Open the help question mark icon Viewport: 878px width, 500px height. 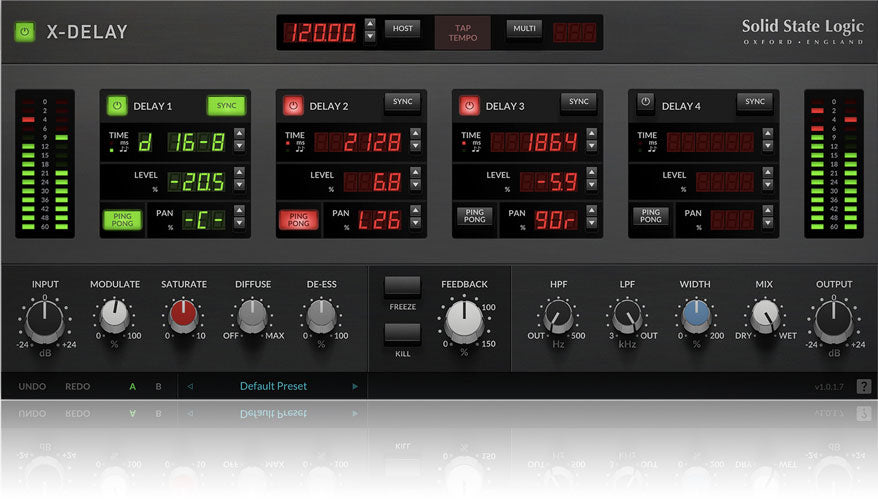[x=863, y=386]
